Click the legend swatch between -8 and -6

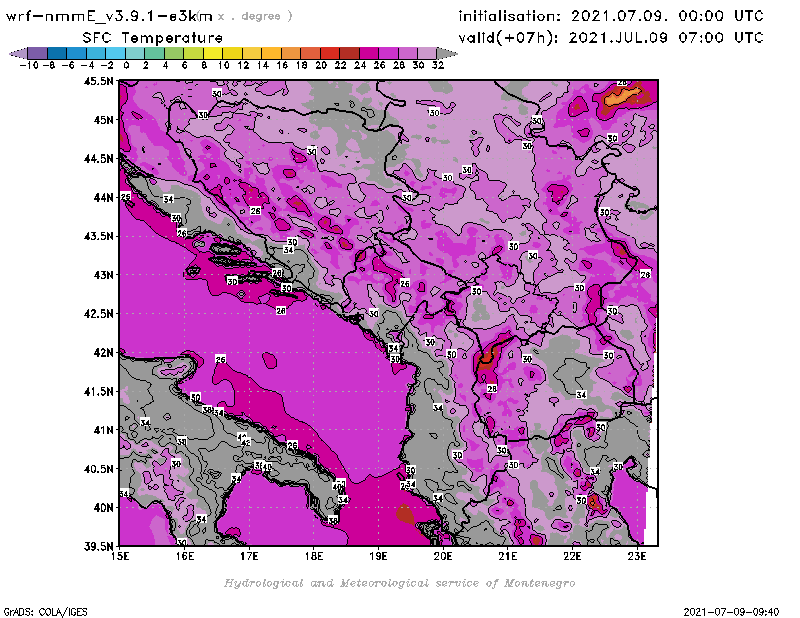pyautogui.click(x=57, y=53)
